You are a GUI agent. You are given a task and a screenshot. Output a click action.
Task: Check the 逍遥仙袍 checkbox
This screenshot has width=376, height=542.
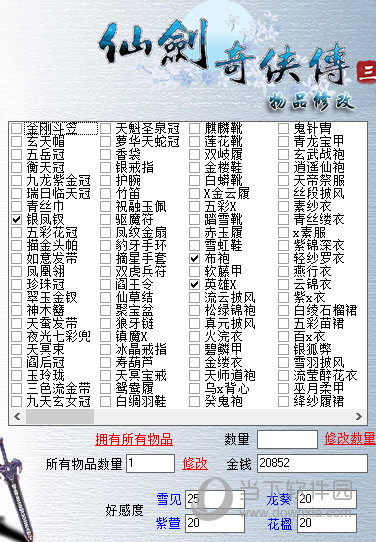[283, 168]
